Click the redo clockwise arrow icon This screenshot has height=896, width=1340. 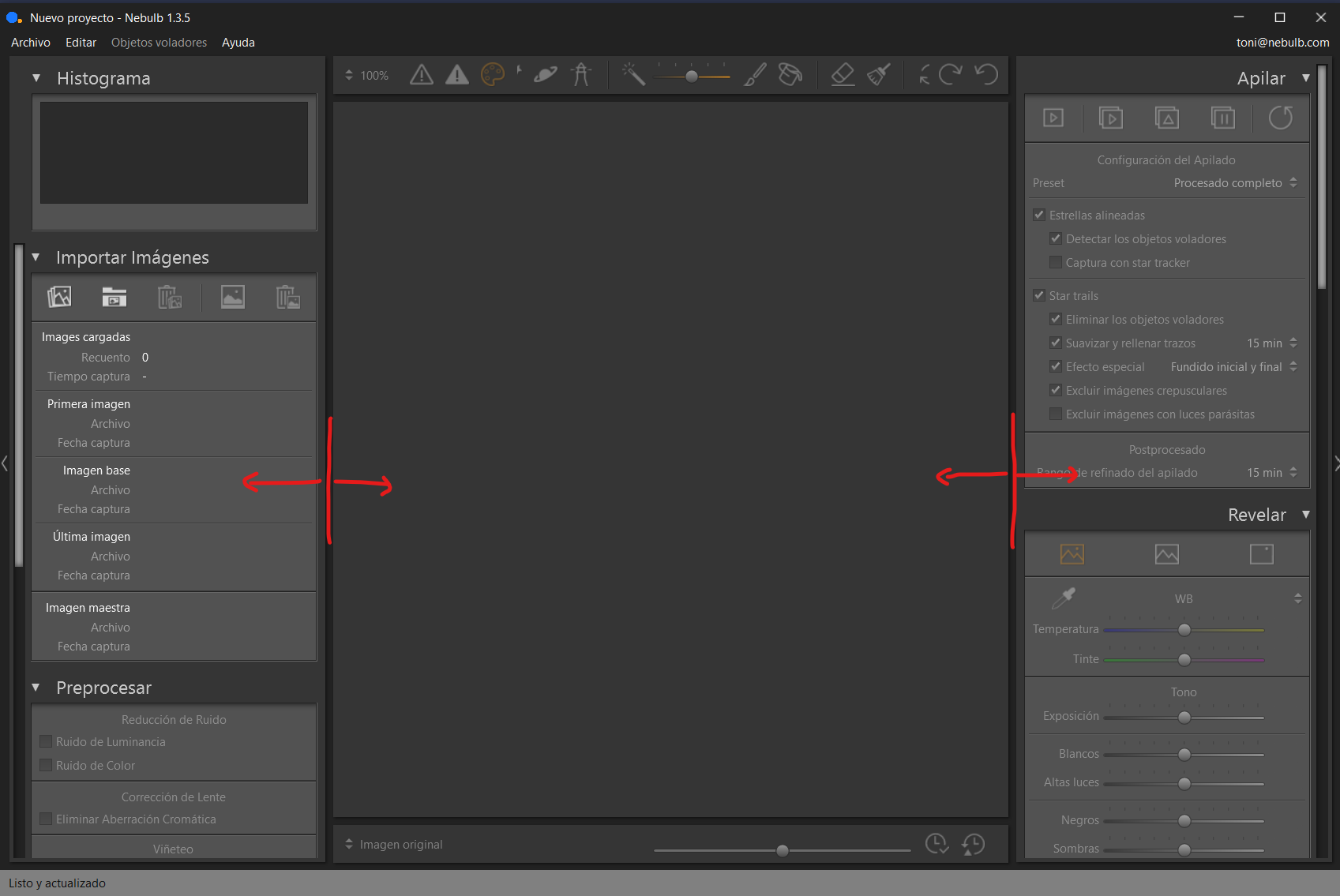pyautogui.click(x=951, y=75)
